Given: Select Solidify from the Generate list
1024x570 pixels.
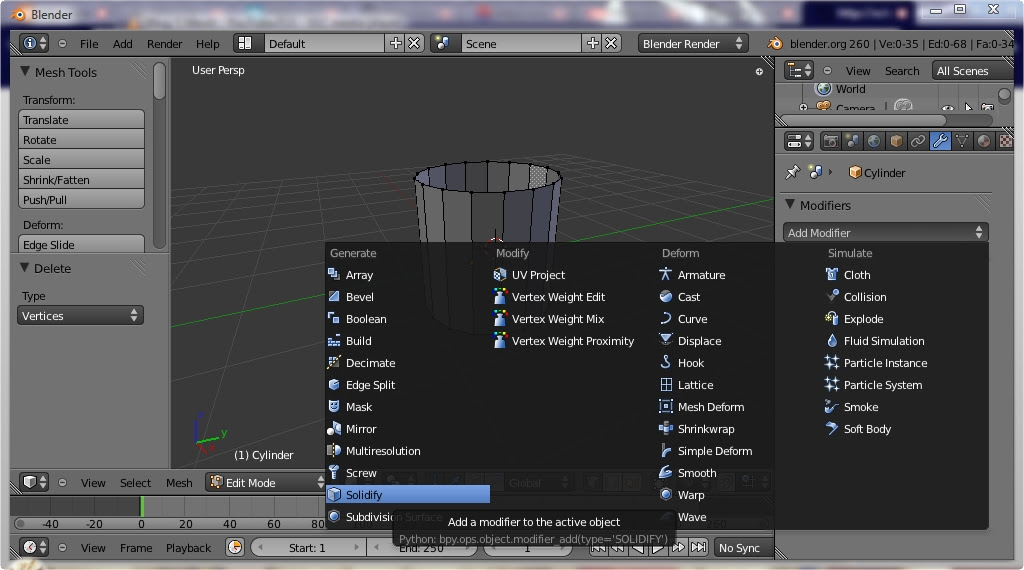Looking at the screenshot, I should [408, 495].
